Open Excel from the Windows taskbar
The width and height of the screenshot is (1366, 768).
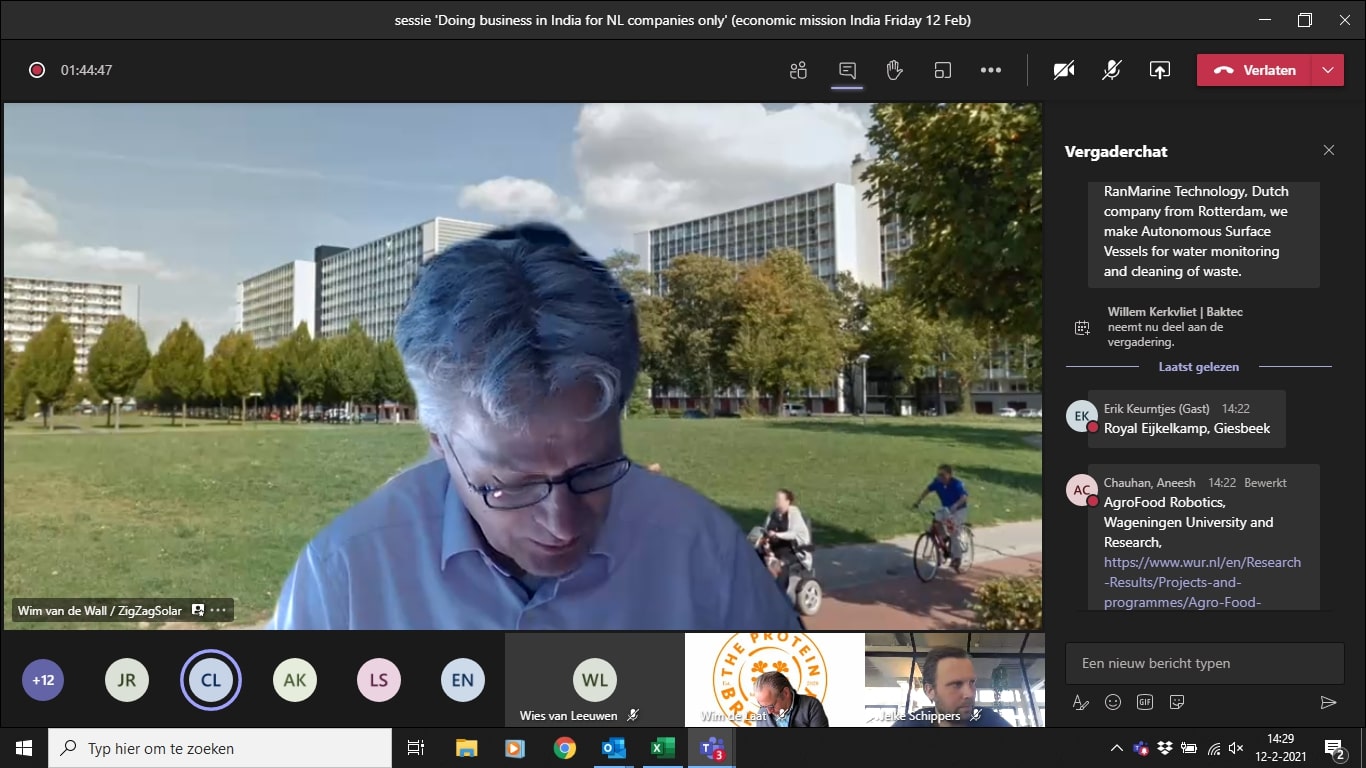(662, 747)
